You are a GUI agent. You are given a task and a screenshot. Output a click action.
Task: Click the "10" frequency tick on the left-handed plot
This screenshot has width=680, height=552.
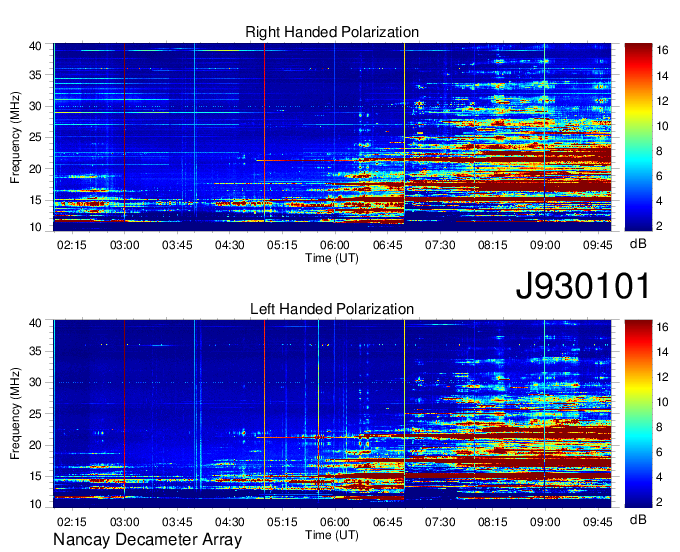(x=36, y=504)
